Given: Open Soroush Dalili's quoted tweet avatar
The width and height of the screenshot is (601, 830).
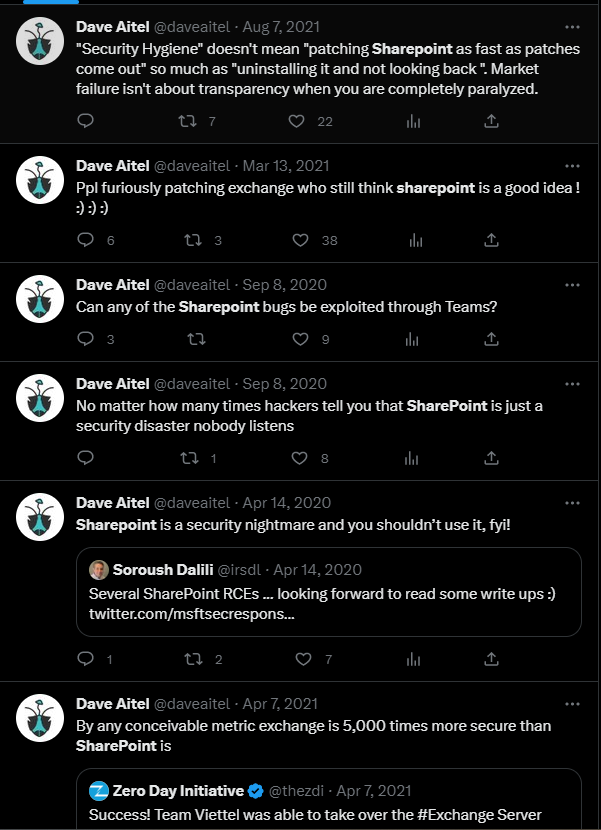Looking at the screenshot, I should pyautogui.click(x=99, y=570).
